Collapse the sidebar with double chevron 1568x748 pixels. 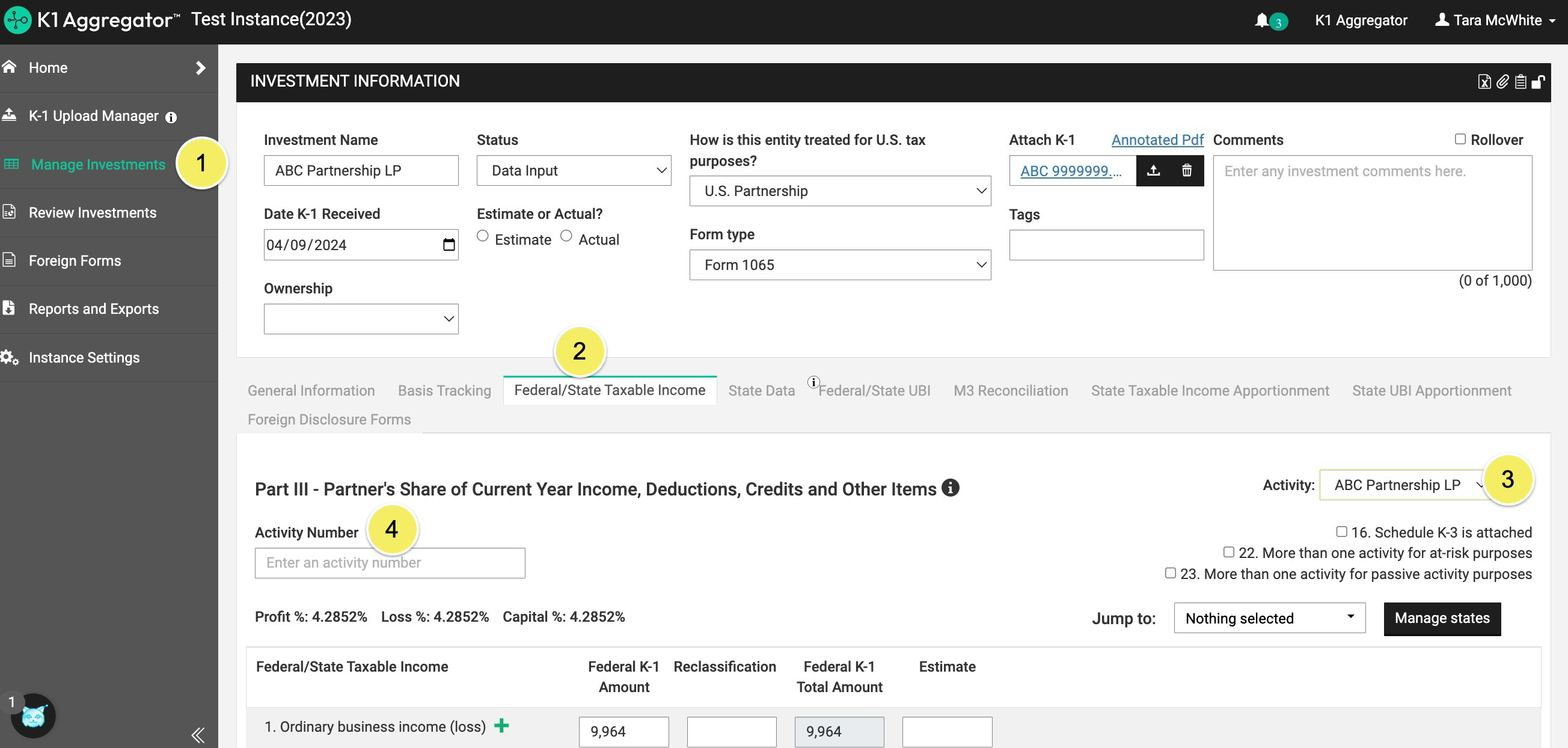click(x=198, y=735)
